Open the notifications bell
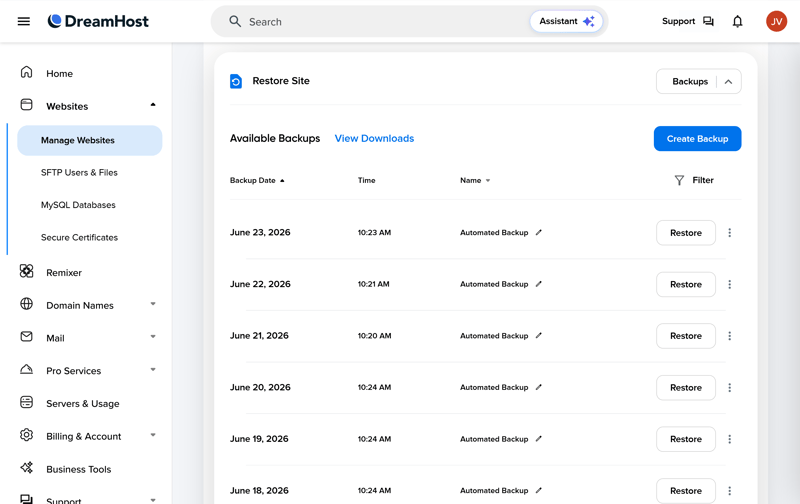The width and height of the screenshot is (800, 504). [x=737, y=21]
